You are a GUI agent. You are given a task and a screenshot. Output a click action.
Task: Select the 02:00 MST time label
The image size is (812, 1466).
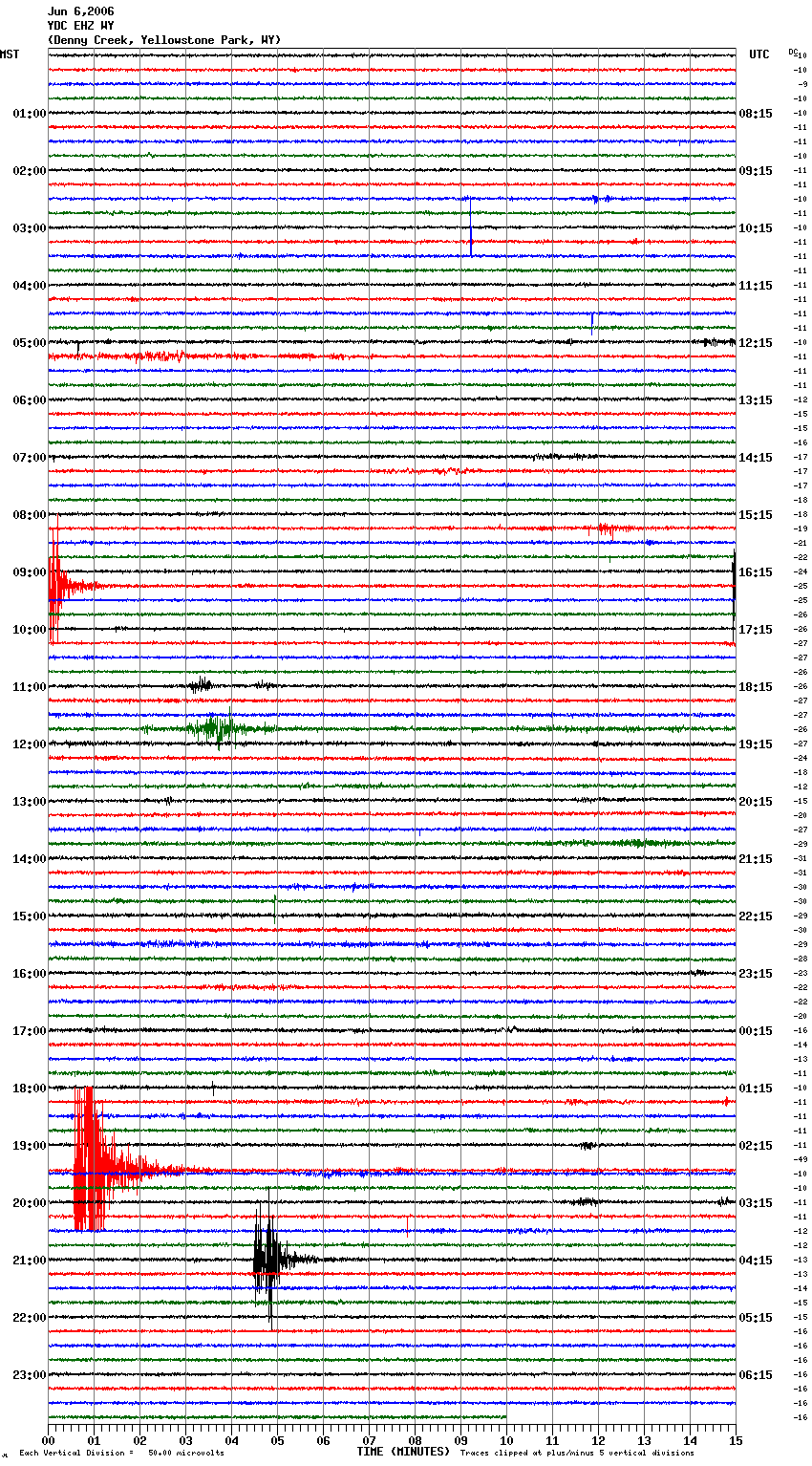click(x=30, y=171)
